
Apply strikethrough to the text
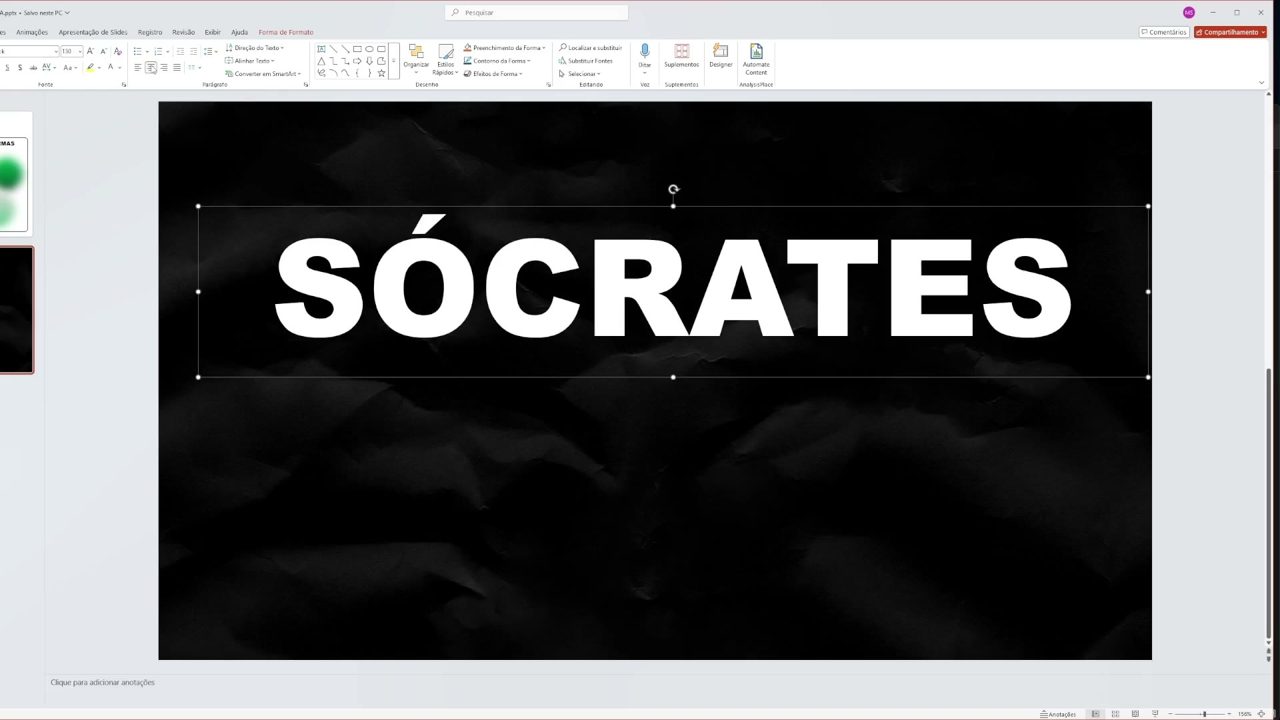33,68
